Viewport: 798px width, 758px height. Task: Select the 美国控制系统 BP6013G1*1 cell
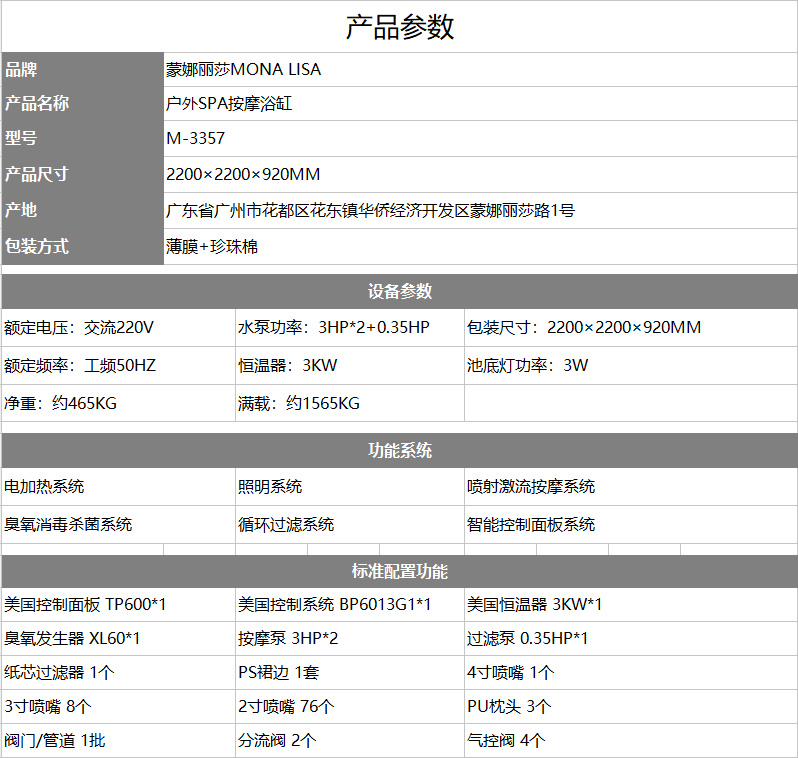click(x=334, y=604)
